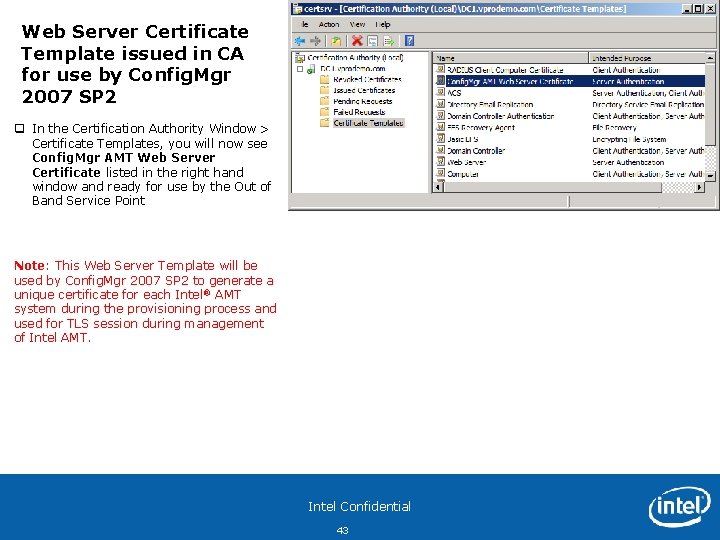Click the Certification Authority (Local) root icon
Image resolution: width=720 pixels, height=540 pixels.
300,58
